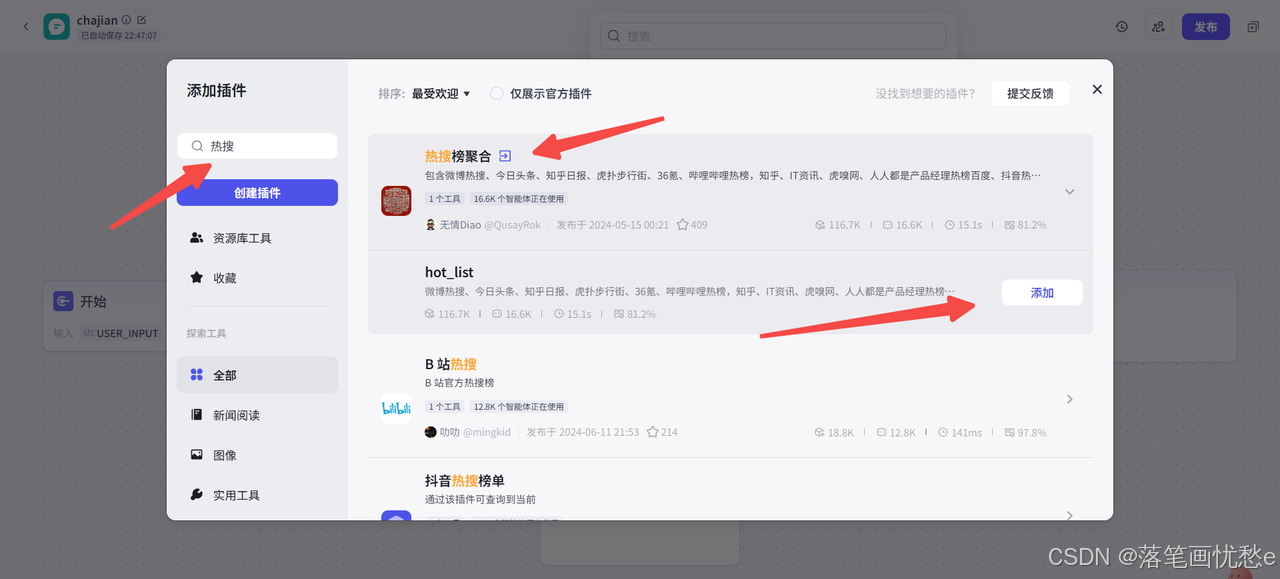Click the magnifier icon in plugin search box
Image resolution: width=1280 pixels, height=579 pixels.
[x=197, y=146]
